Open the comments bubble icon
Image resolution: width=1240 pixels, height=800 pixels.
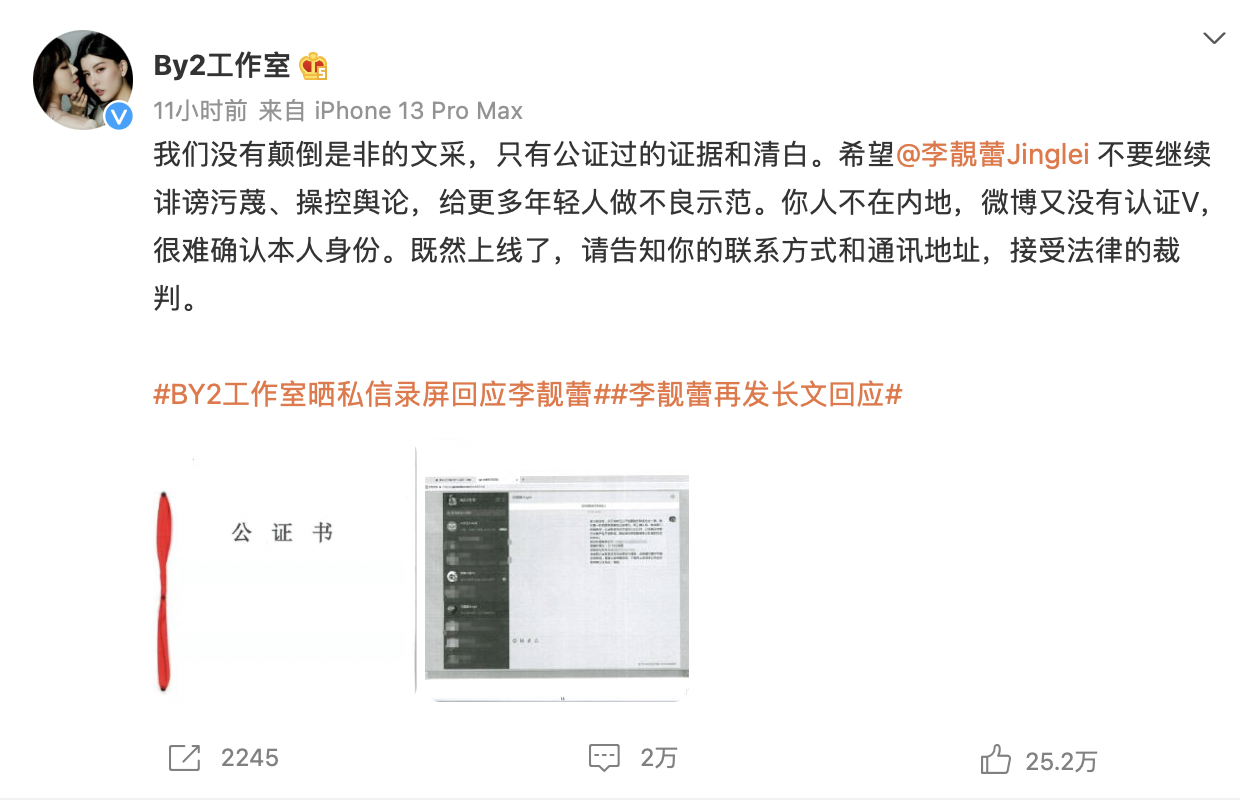point(604,758)
